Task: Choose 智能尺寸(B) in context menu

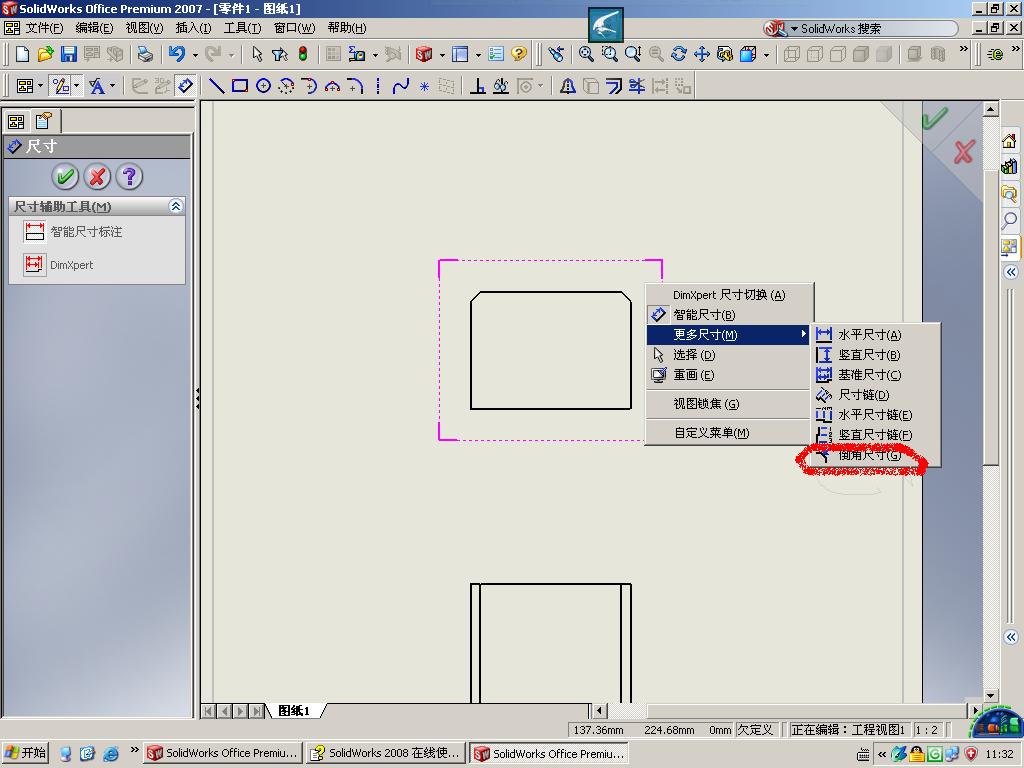Action: click(729, 315)
